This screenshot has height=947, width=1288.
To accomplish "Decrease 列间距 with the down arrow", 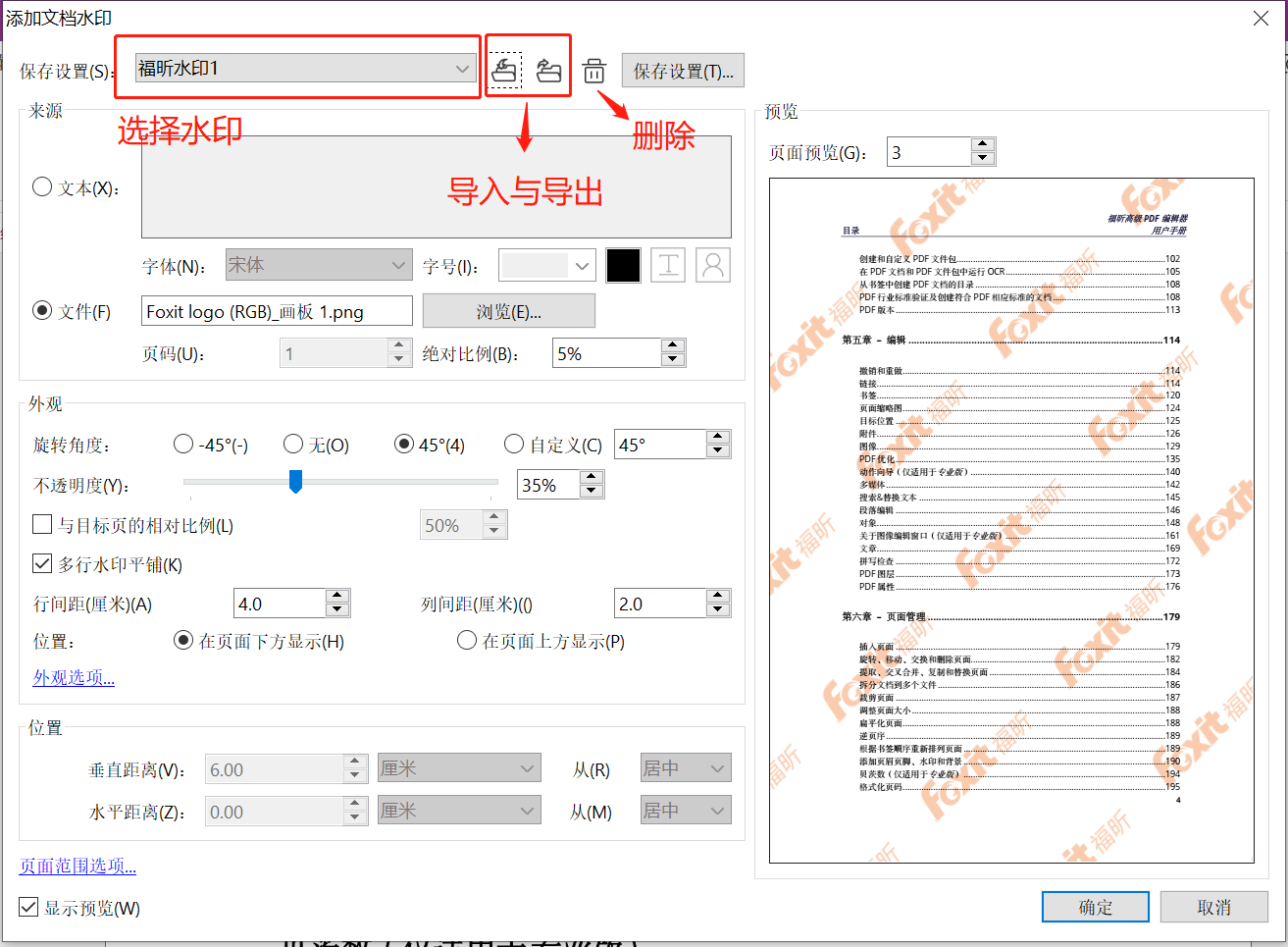I will point(719,609).
